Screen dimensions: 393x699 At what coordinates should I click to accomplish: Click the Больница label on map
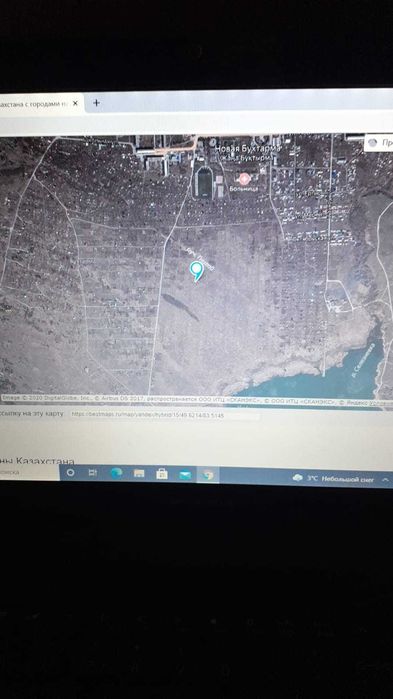tap(245, 189)
